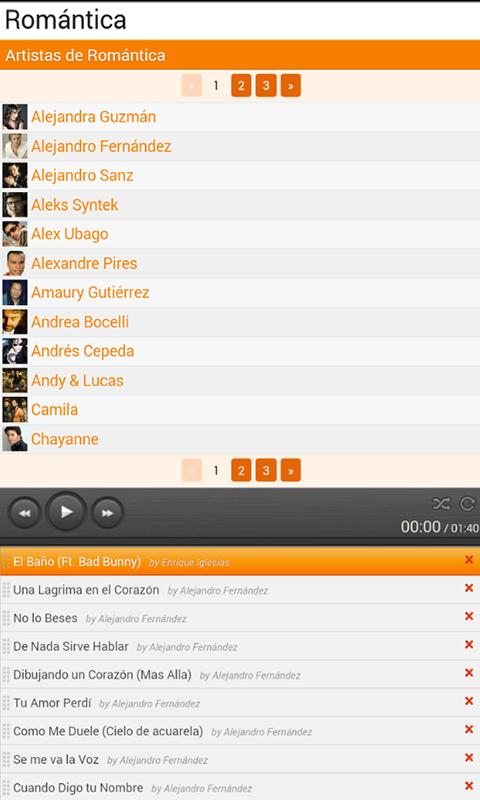Skip to the previous track
480x800 pixels.
pos(24,513)
